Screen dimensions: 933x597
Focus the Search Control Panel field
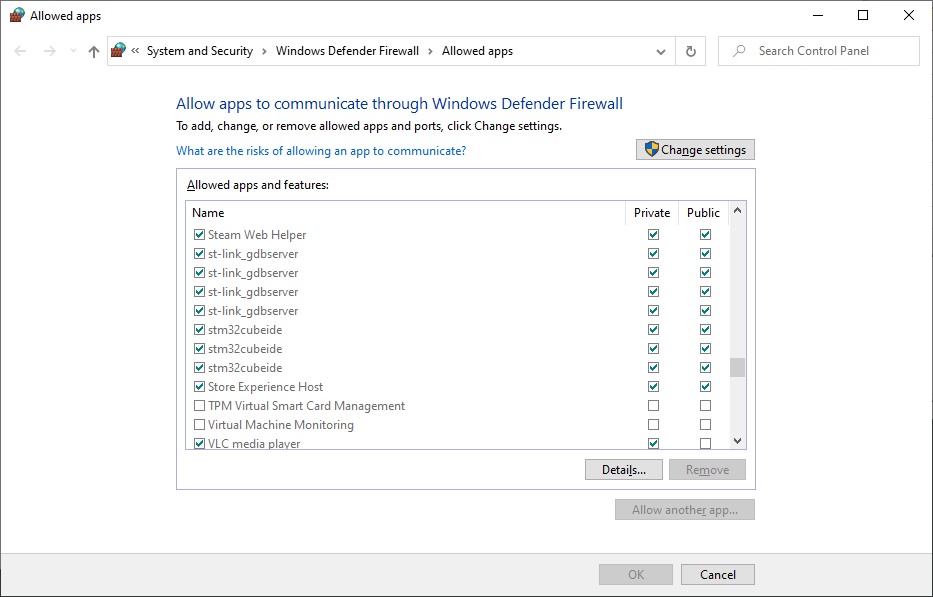(x=819, y=51)
